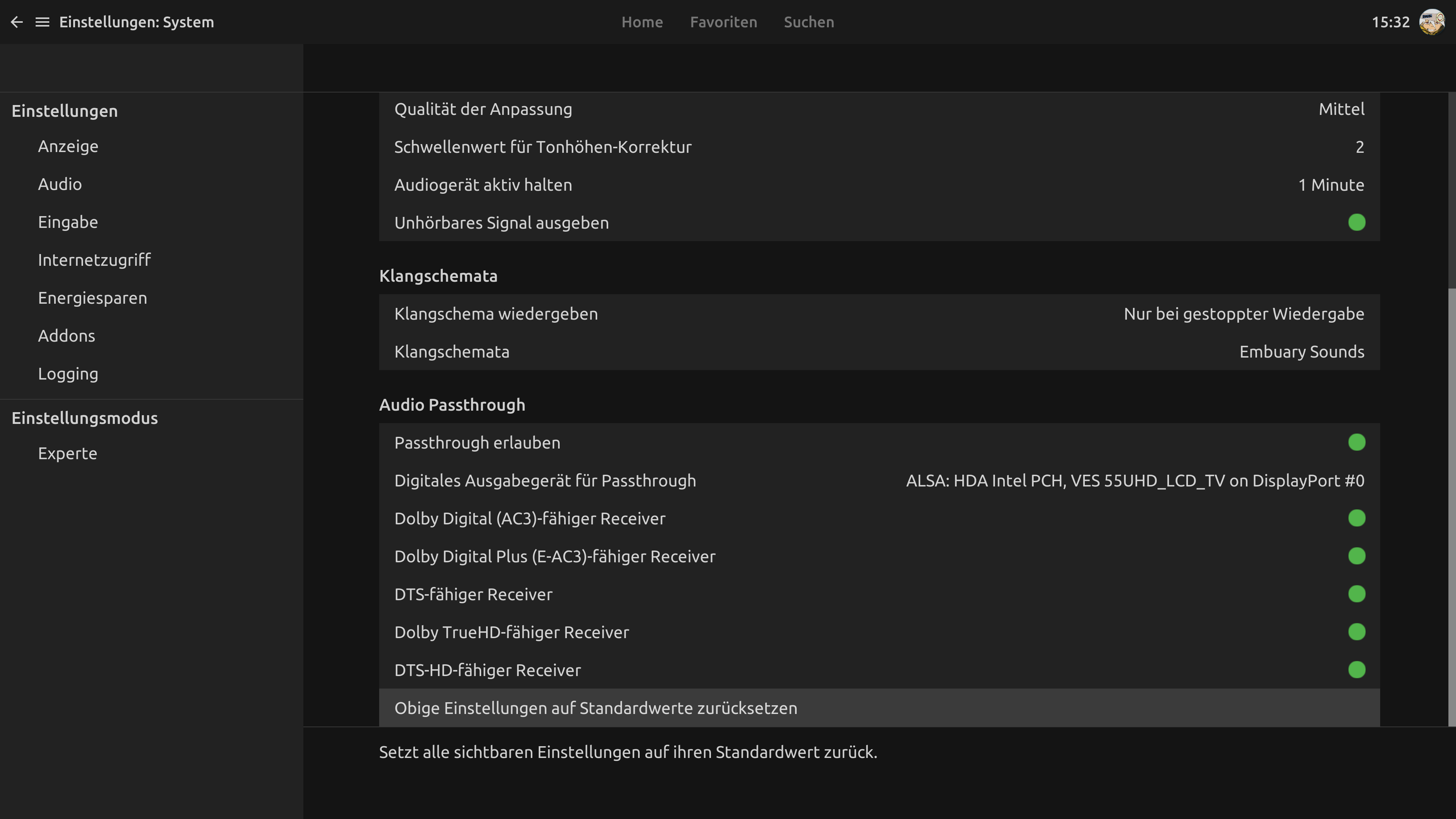This screenshot has width=1456, height=819.
Task: Open the Favoriten tab
Action: tap(723, 22)
